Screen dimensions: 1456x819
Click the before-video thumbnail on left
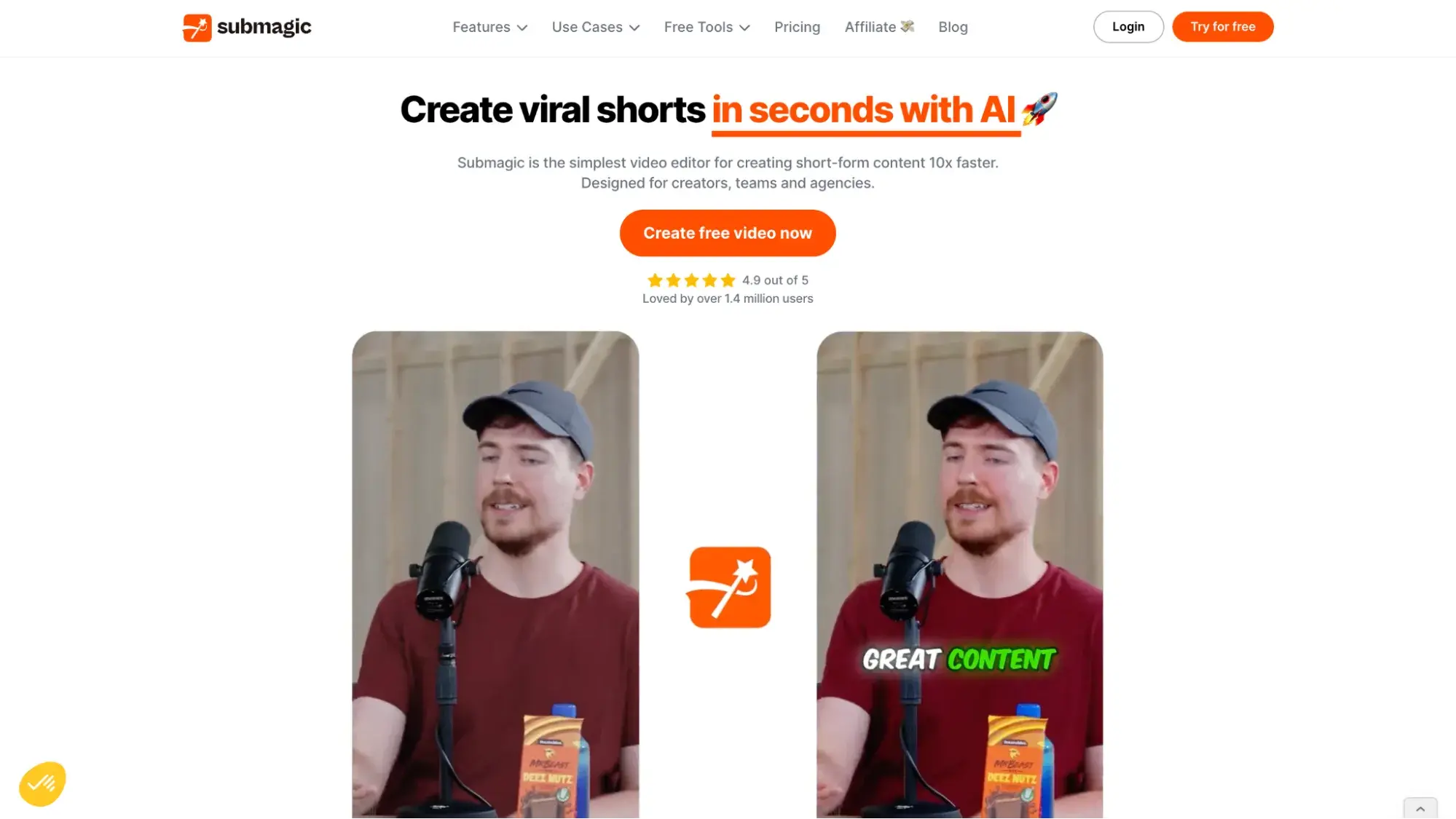coord(495,575)
